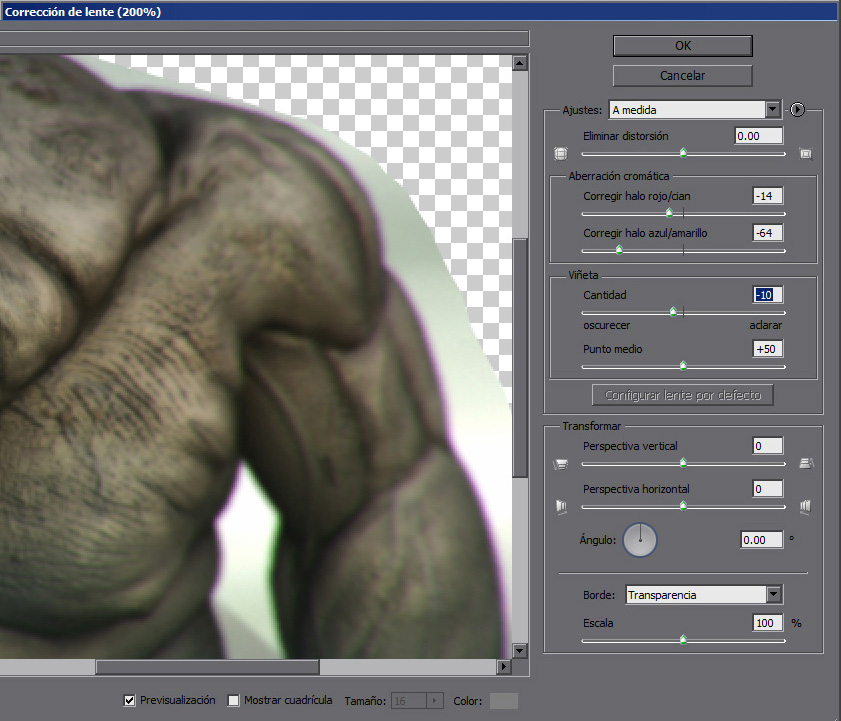Click the pincushion distortion icon
The height and width of the screenshot is (721, 841).
pyautogui.click(x=806, y=154)
